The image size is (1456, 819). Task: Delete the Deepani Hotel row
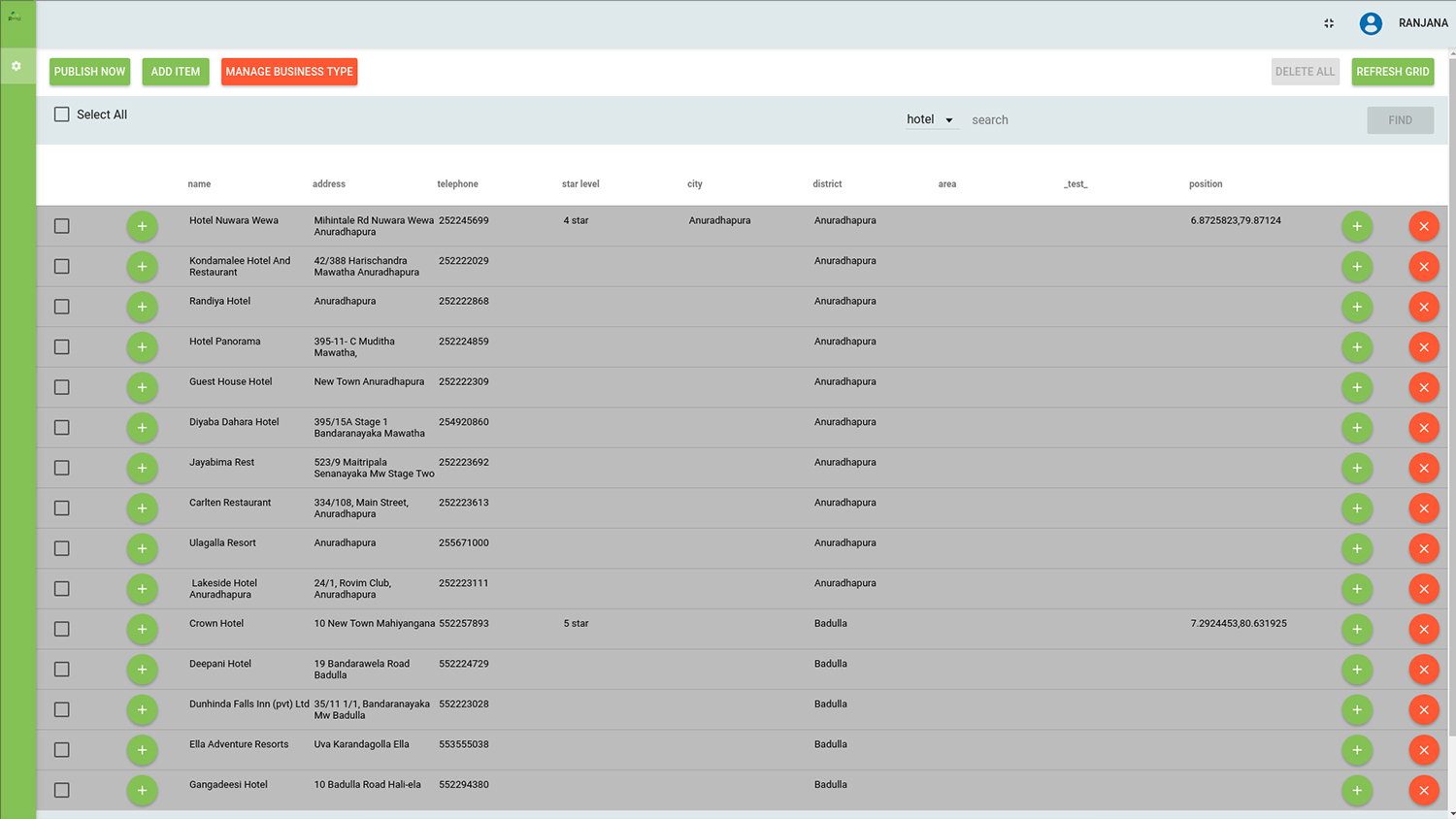click(x=1424, y=670)
